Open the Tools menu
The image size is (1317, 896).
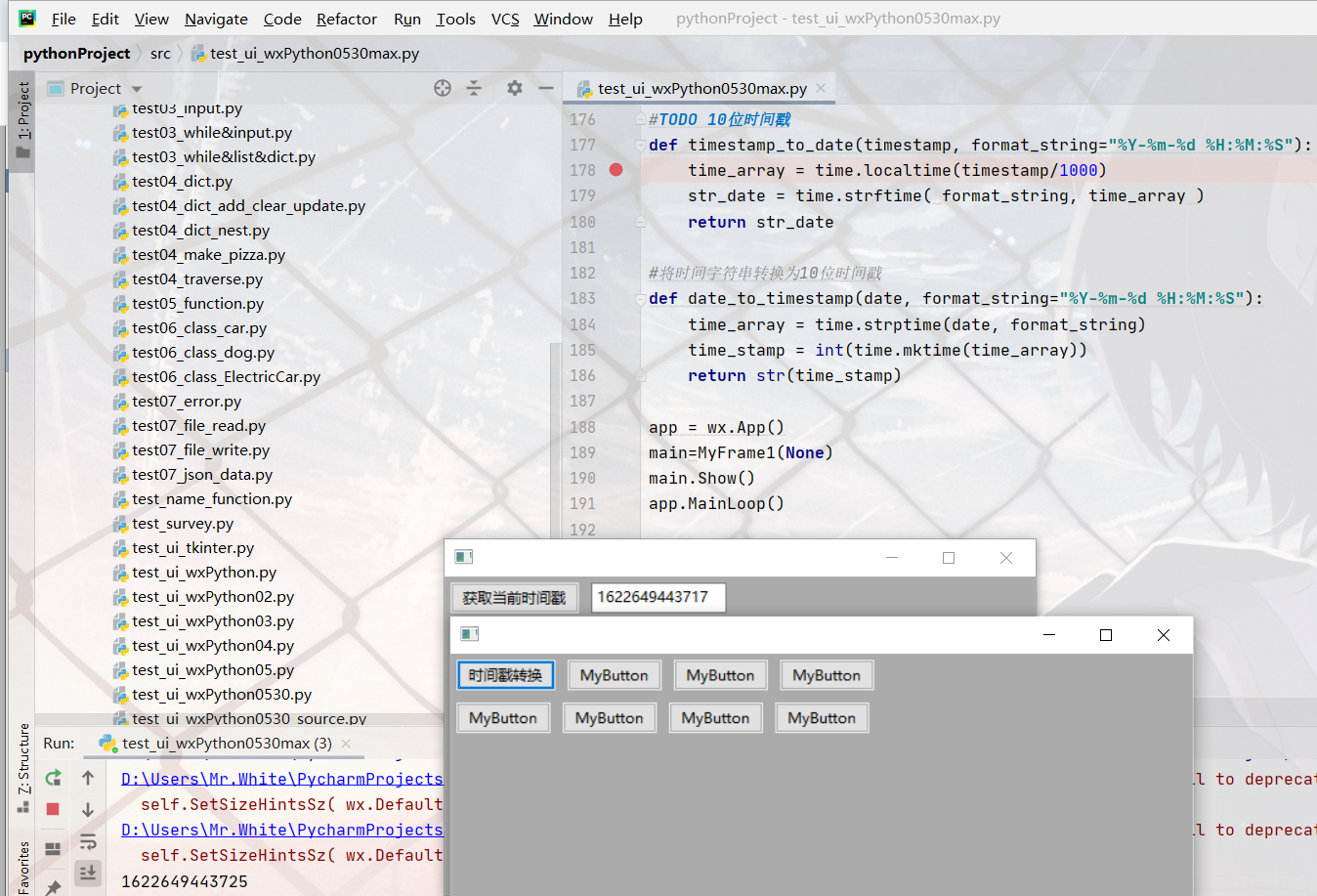point(456,19)
